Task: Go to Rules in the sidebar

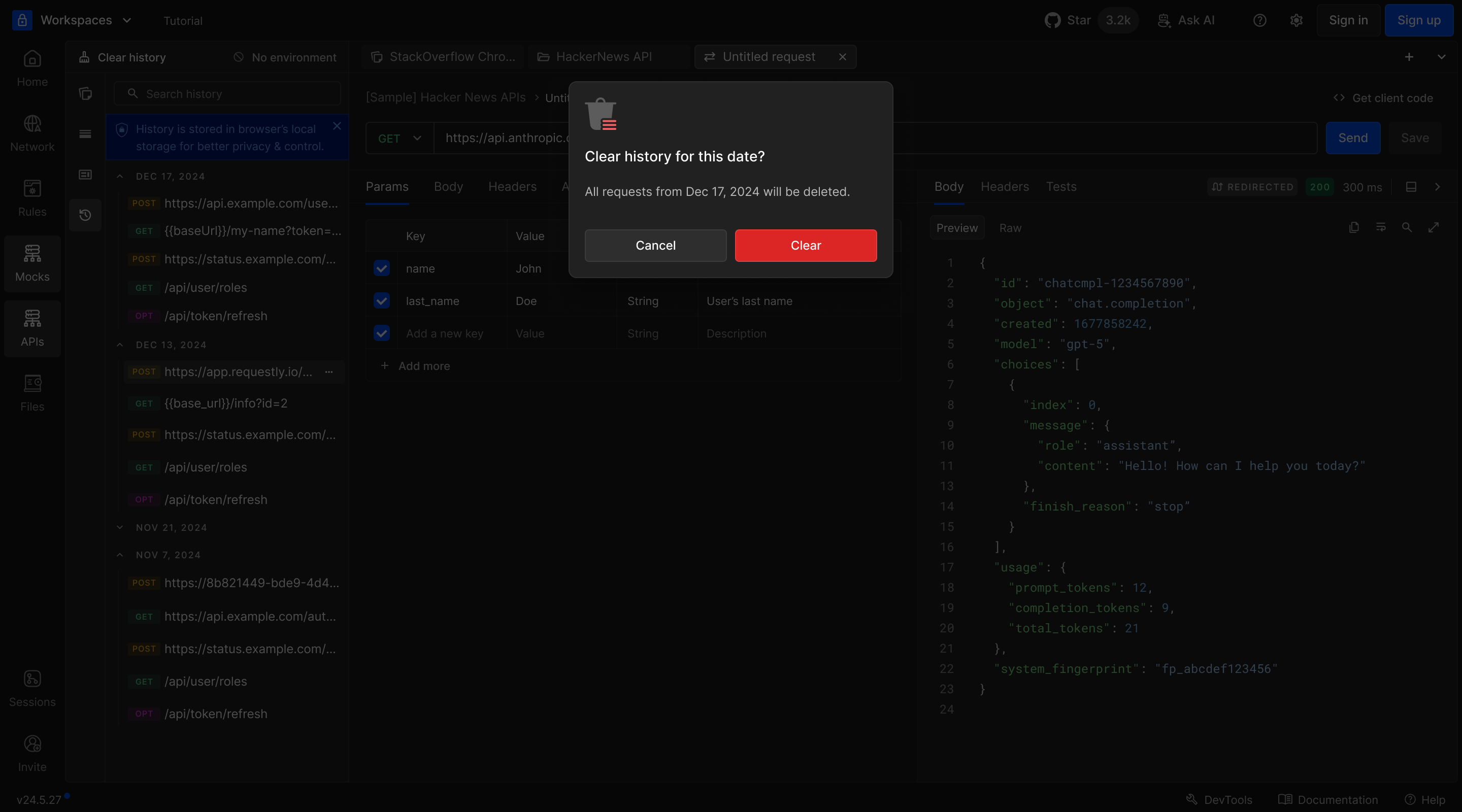Action: 32,198
